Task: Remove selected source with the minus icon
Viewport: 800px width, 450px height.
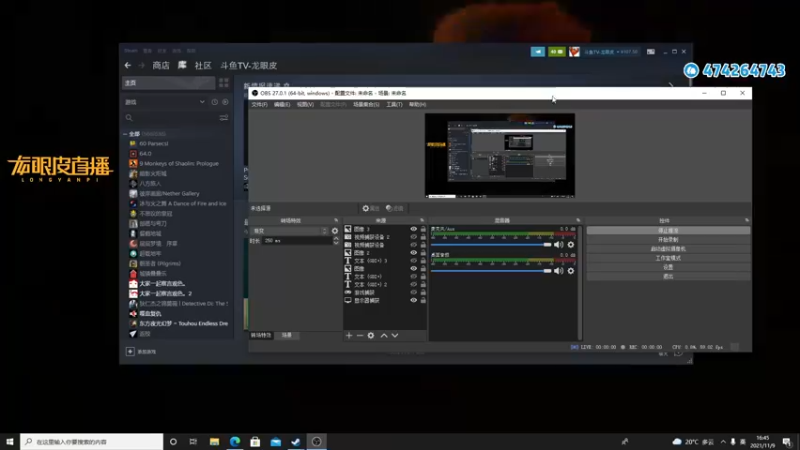Action: coord(360,335)
